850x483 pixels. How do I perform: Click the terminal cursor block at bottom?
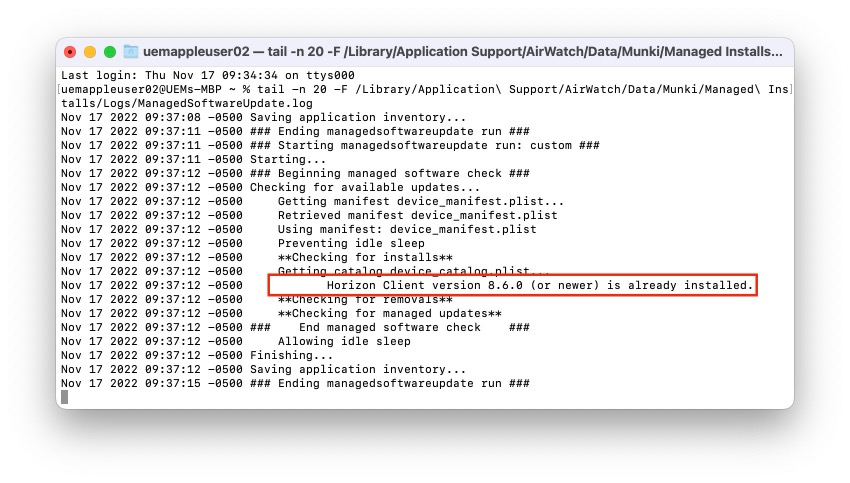click(x=65, y=397)
